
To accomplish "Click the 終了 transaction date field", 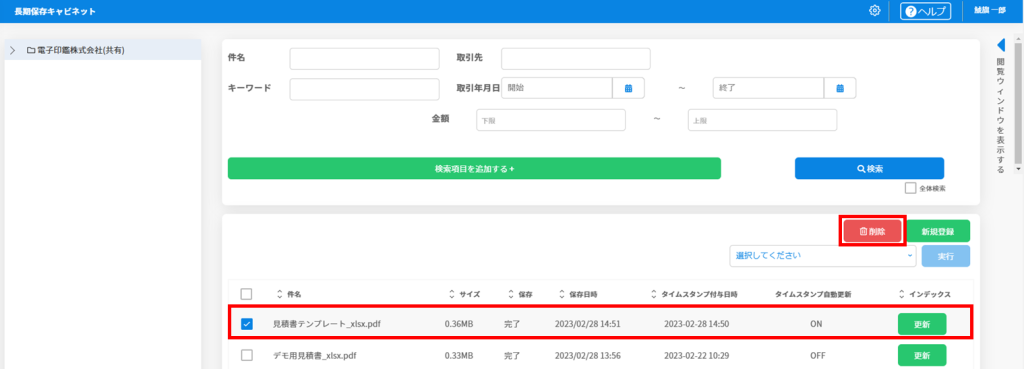I will coord(768,88).
